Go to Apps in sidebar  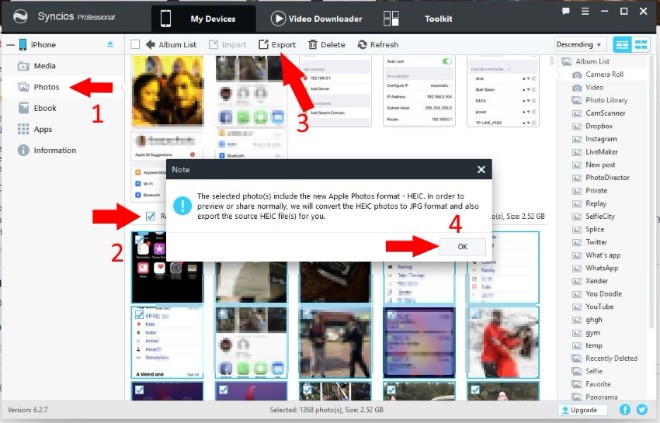click(x=42, y=129)
